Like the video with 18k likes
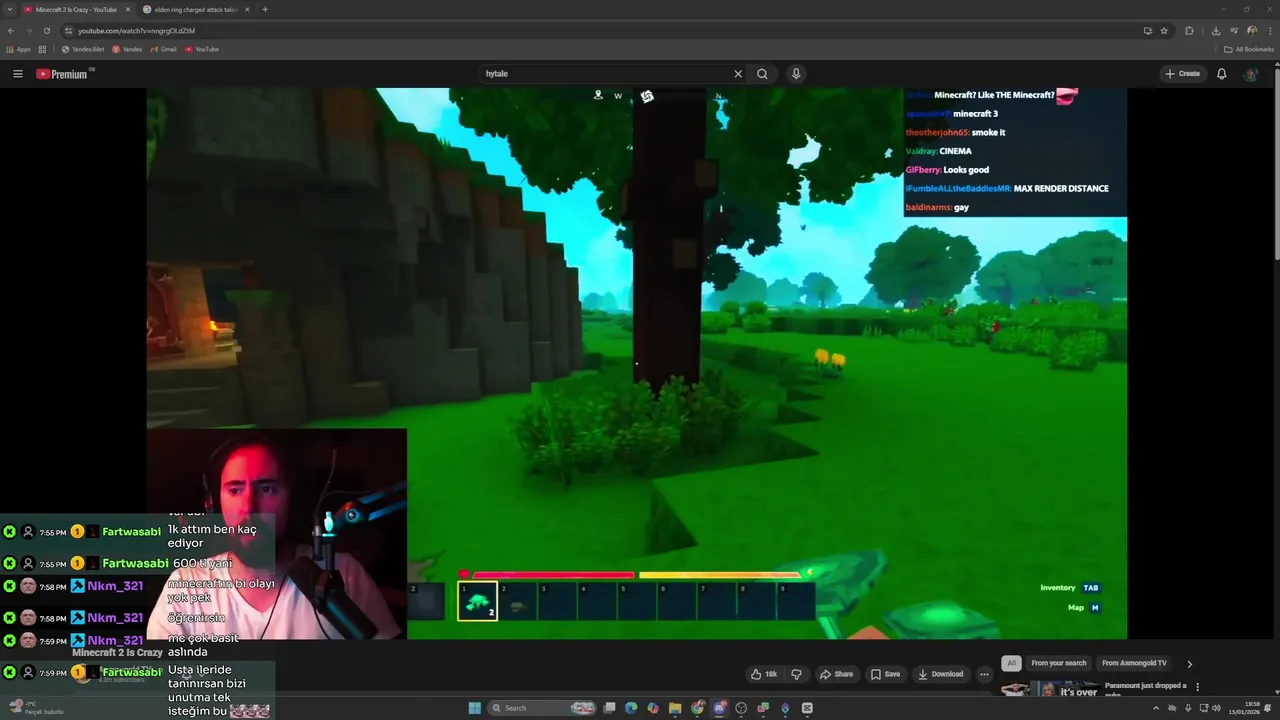This screenshot has height=720, width=1280. pos(764,674)
